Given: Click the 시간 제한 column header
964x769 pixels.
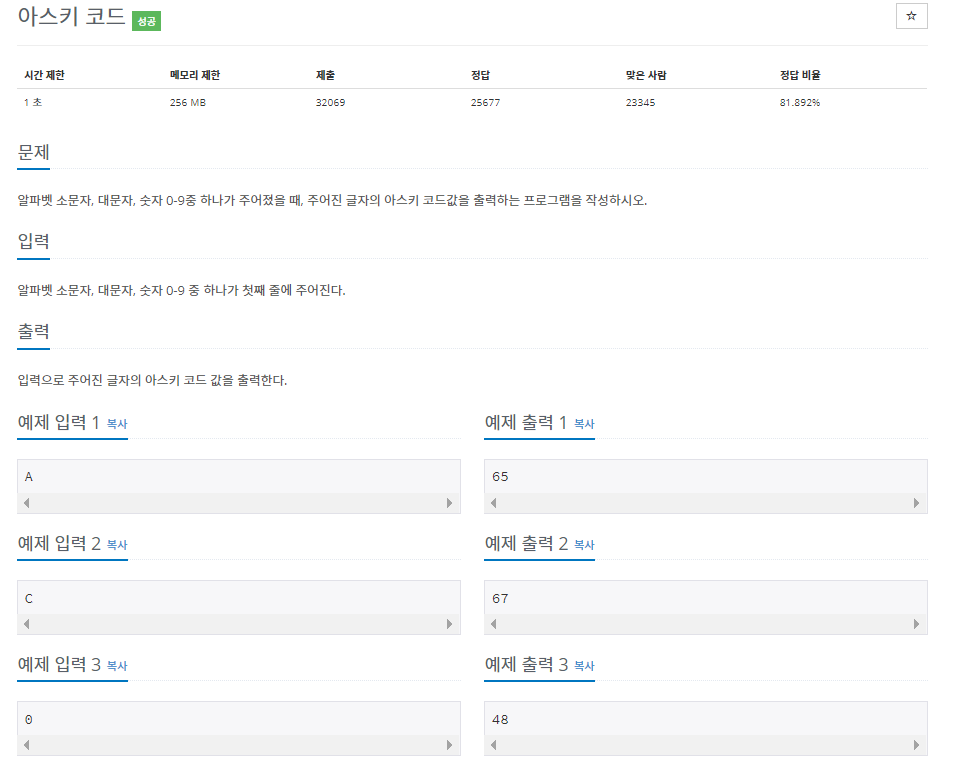Looking at the screenshot, I should 44,75.
